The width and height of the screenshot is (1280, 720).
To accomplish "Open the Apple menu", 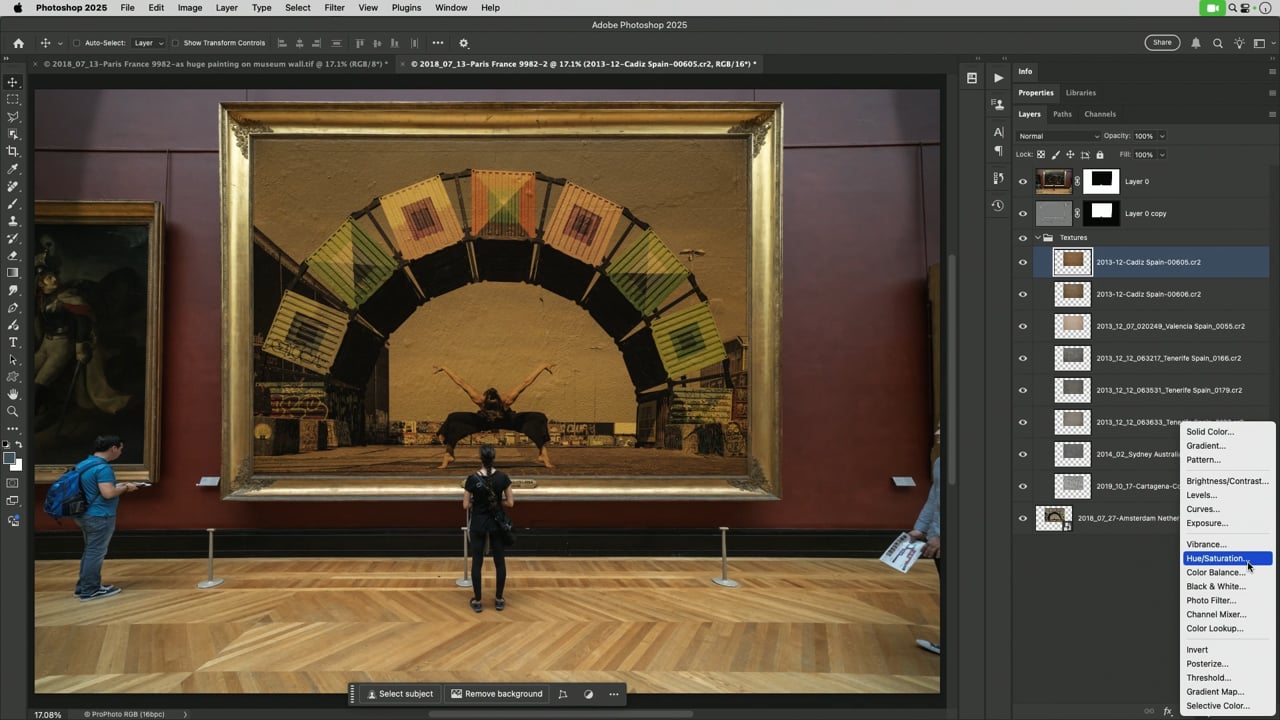I will (x=17, y=7).
